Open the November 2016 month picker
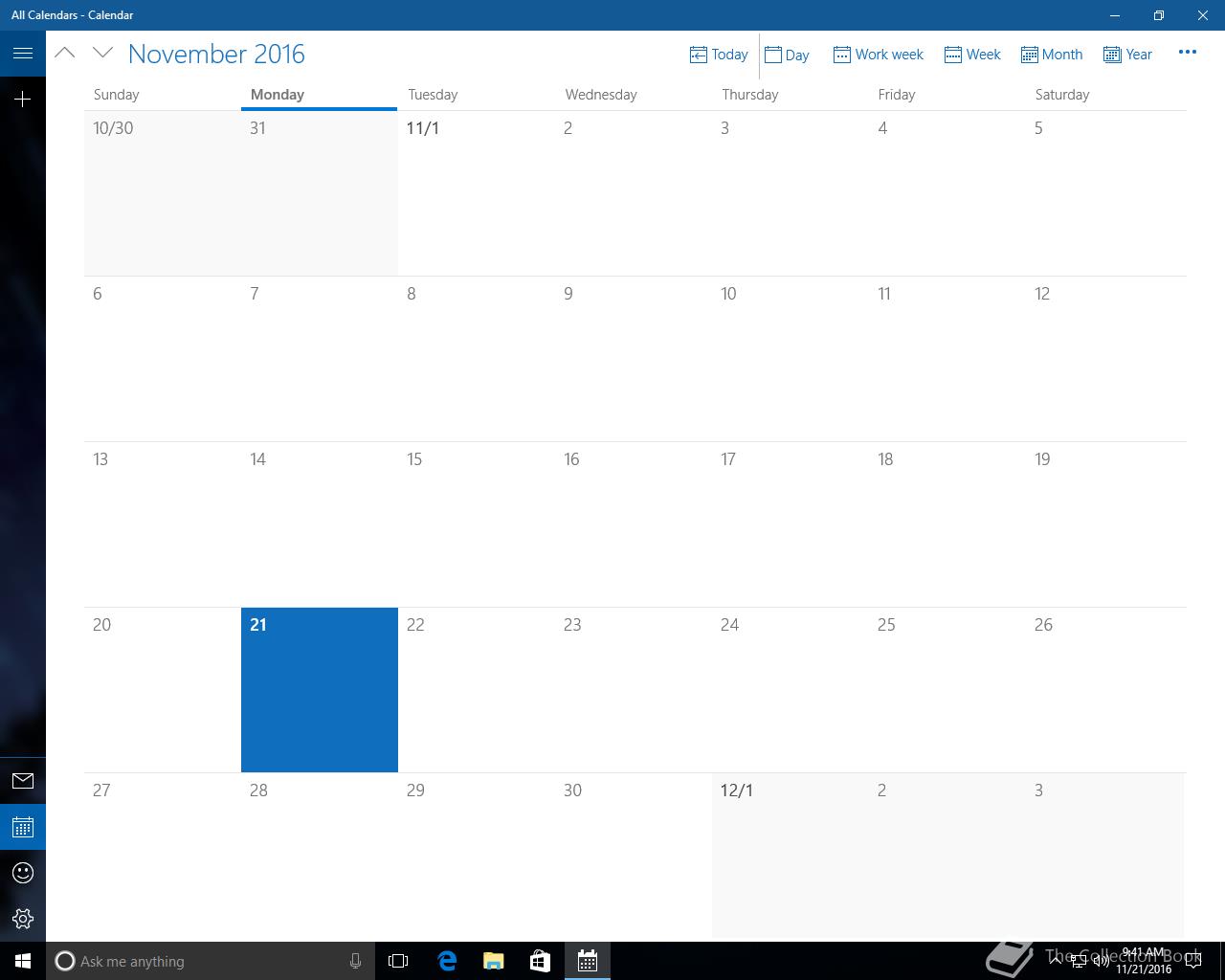Viewport: 1225px width, 980px height. (x=216, y=54)
